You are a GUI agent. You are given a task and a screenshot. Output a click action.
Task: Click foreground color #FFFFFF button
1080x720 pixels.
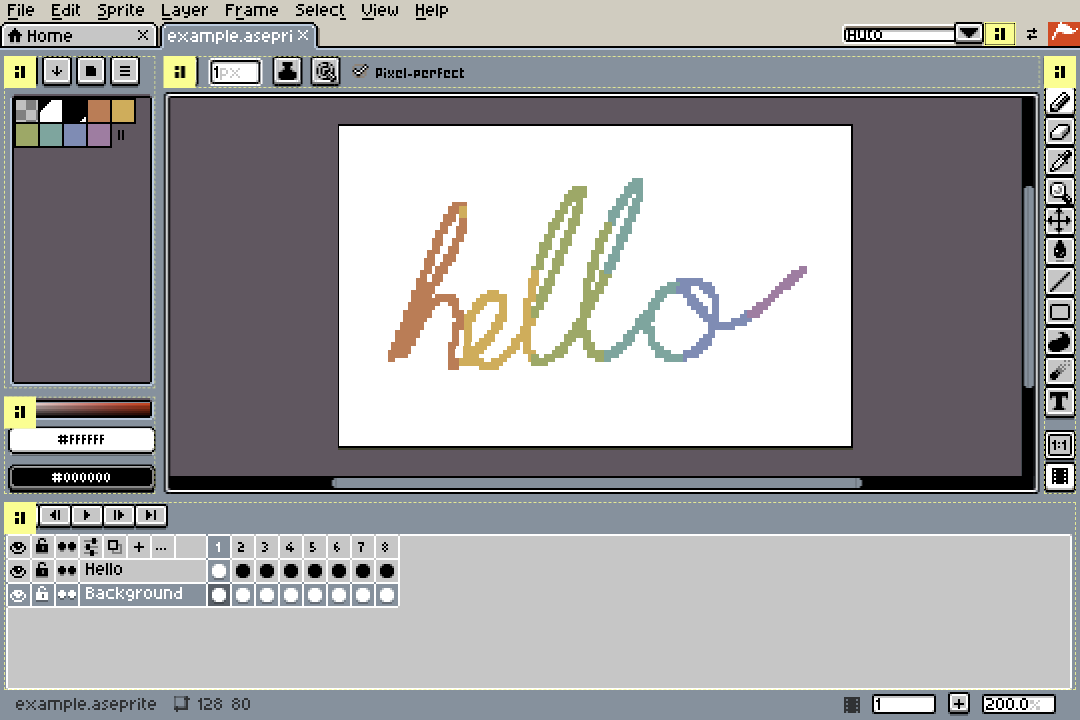pos(81,440)
